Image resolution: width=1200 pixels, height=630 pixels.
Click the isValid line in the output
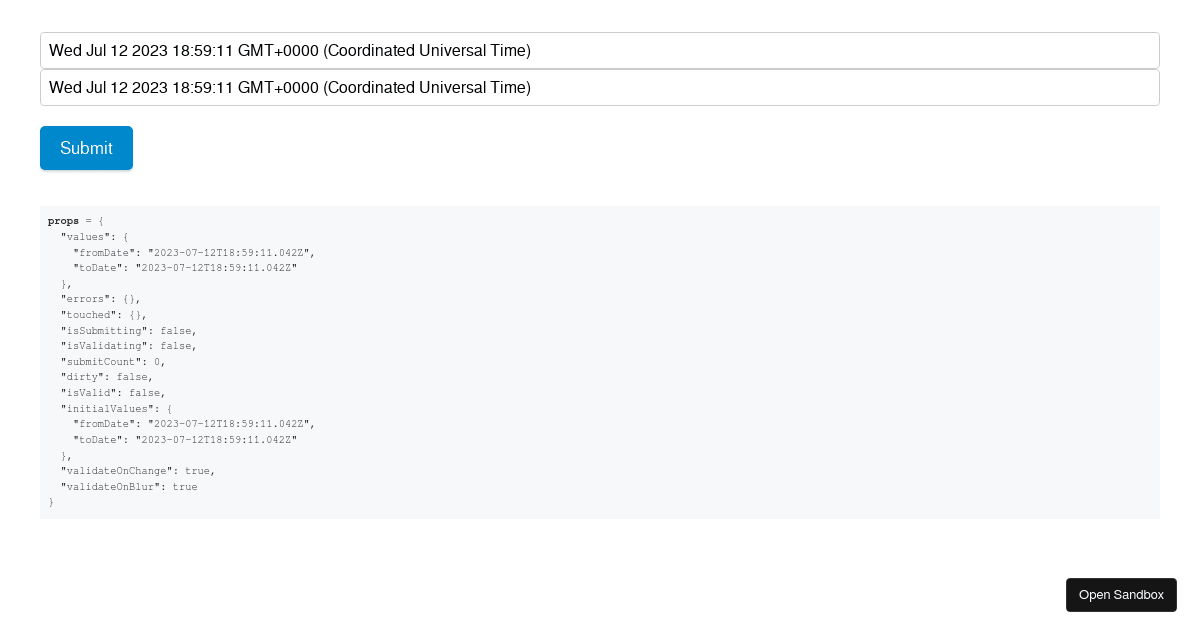point(115,392)
